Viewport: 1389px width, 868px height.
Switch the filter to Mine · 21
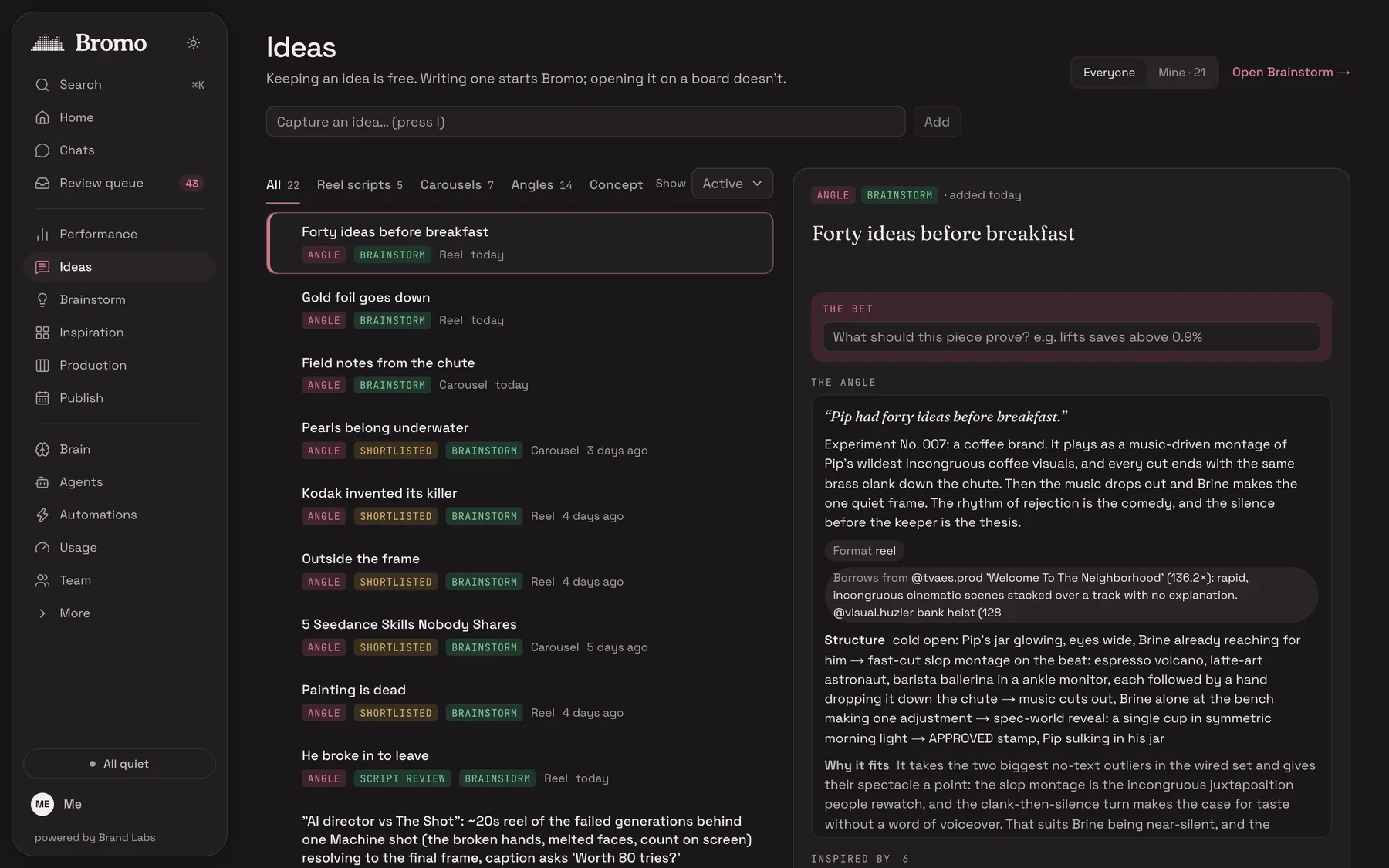pyautogui.click(x=1181, y=73)
